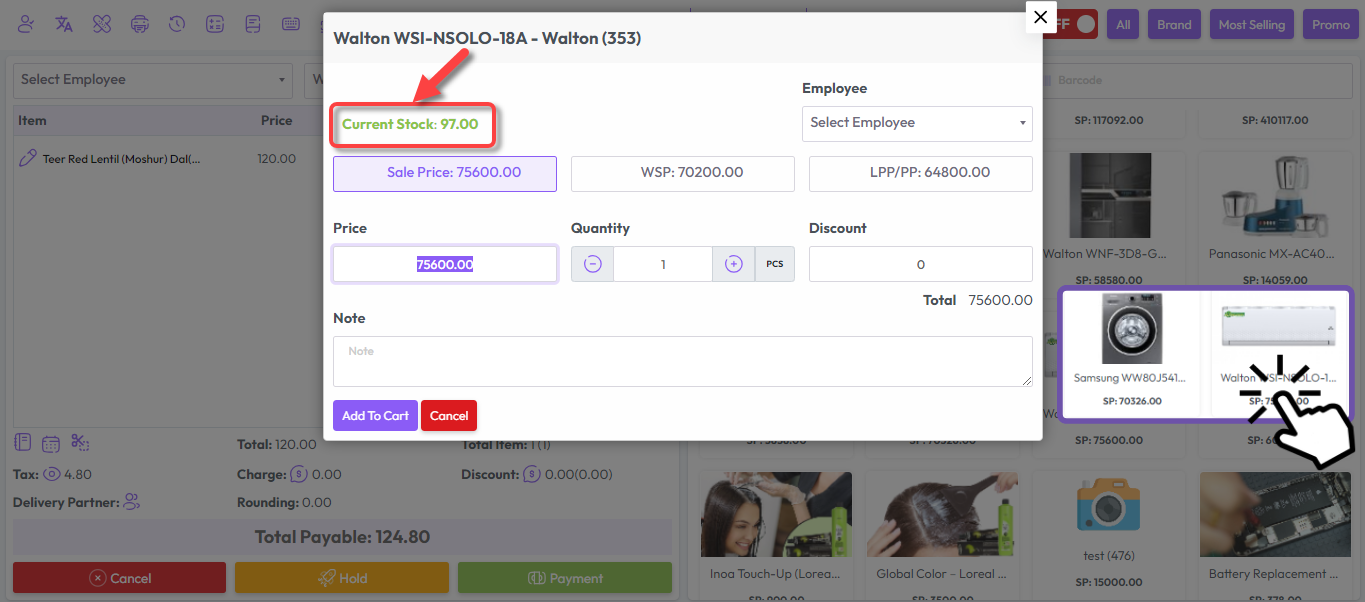
Task: Switch to the Most Selling tab
Action: coord(1251,23)
